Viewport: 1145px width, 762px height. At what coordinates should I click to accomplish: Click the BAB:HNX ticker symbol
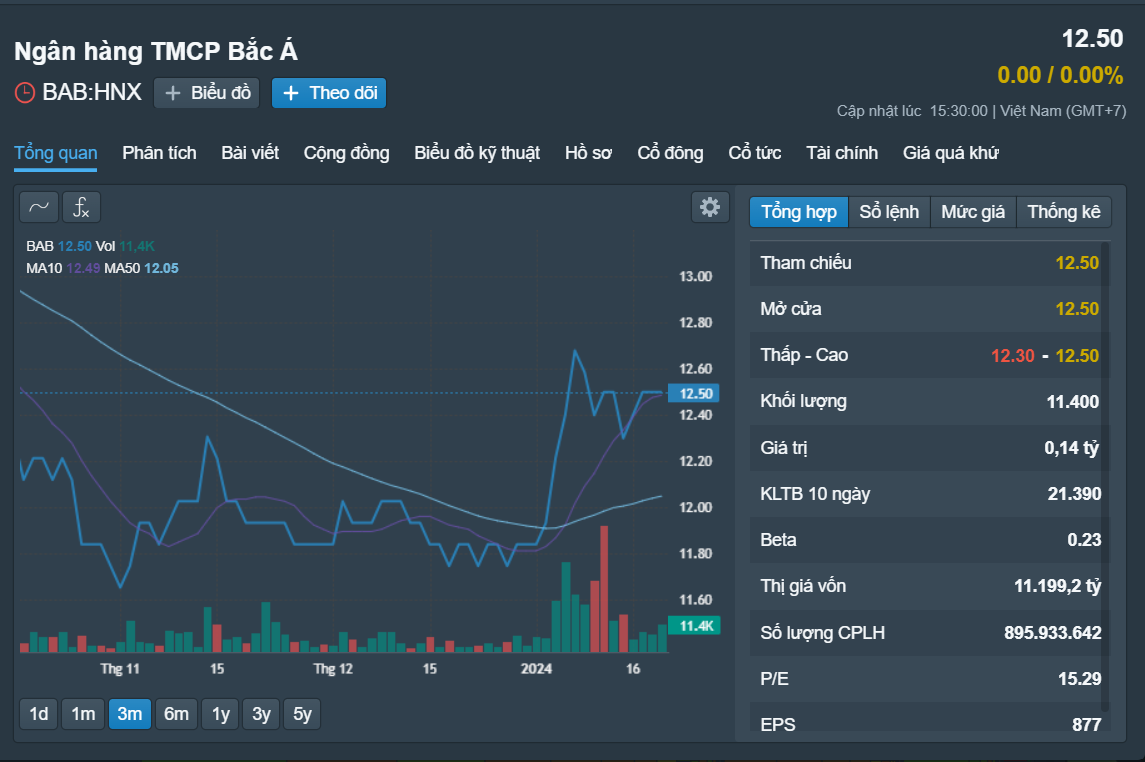tap(92, 92)
